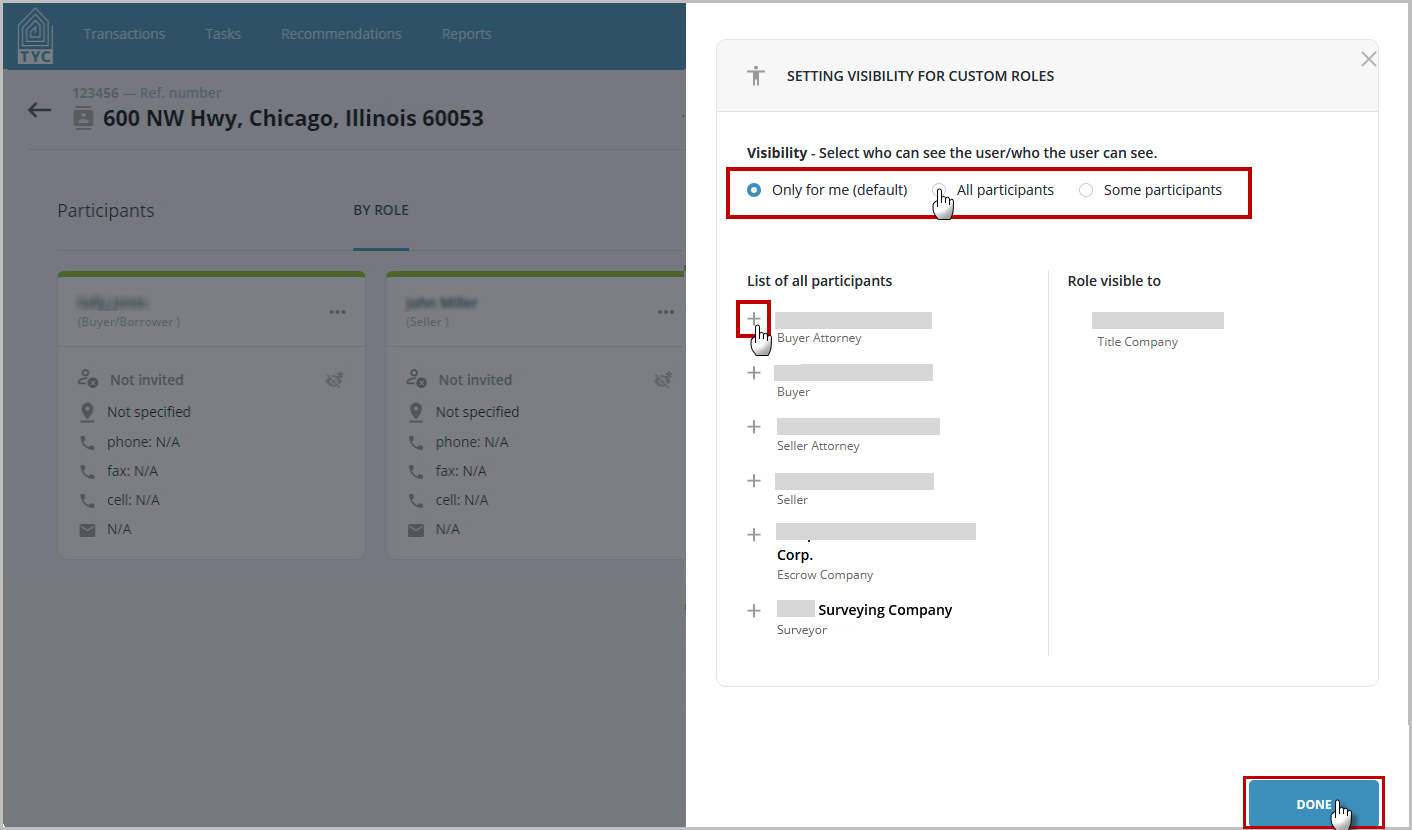1412x830 pixels.
Task: Open the three-dot menu on Buyer/Borrower card
Action: point(338,312)
